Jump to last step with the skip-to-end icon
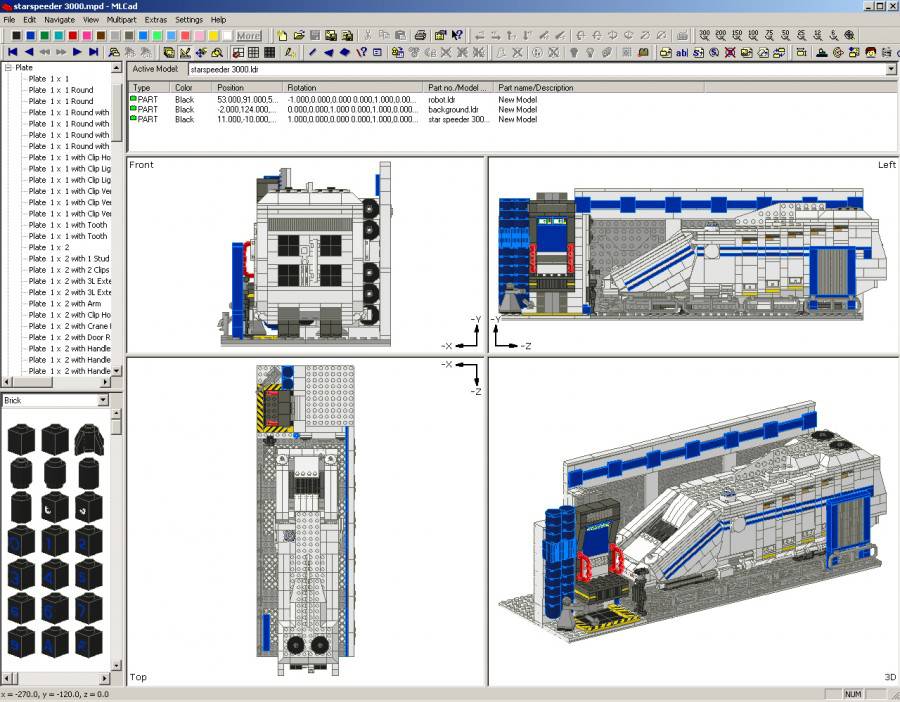900x702 pixels. (94, 52)
